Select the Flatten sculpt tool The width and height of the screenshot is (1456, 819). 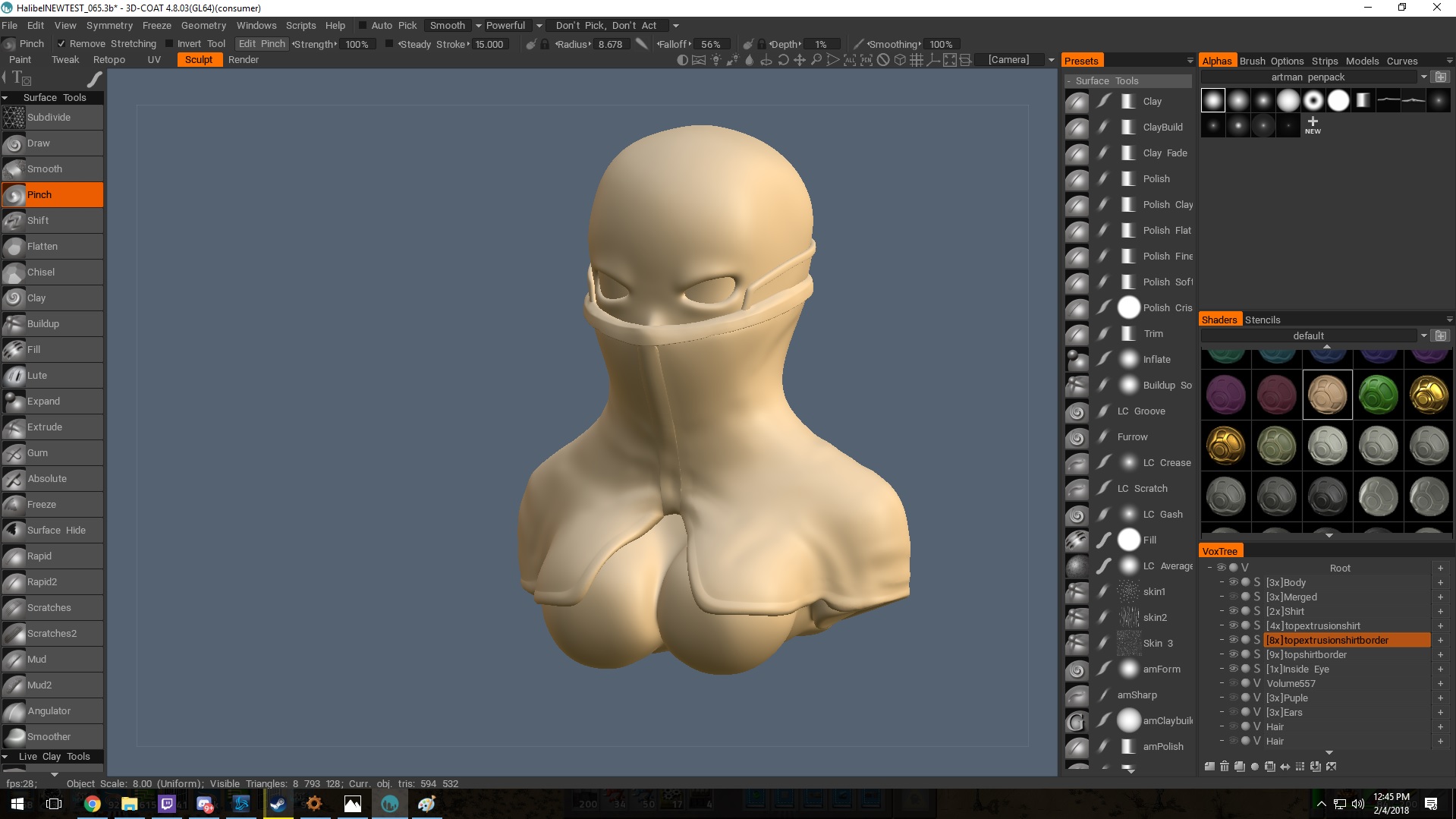pyautogui.click(x=42, y=247)
